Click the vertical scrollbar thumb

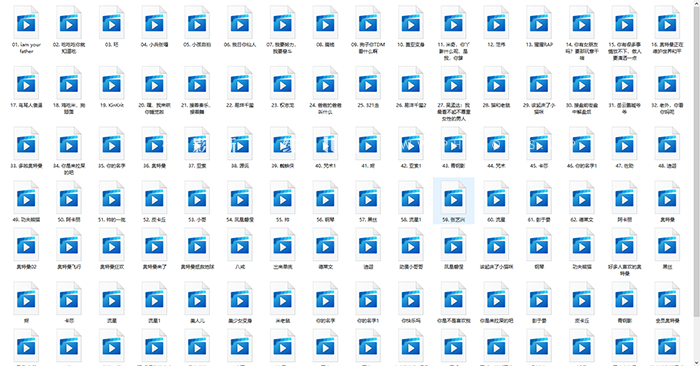coord(696,162)
